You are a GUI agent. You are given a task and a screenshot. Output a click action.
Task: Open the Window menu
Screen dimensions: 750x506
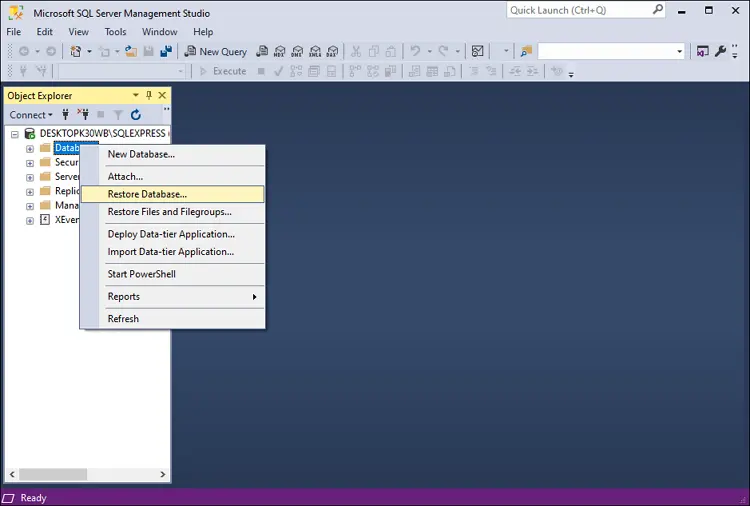click(x=160, y=32)
